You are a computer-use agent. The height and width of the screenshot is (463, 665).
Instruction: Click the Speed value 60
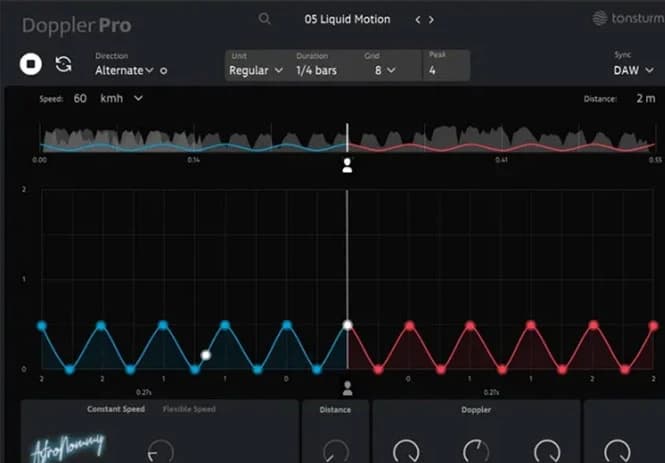pyautogui.click(x=80, y=98)
